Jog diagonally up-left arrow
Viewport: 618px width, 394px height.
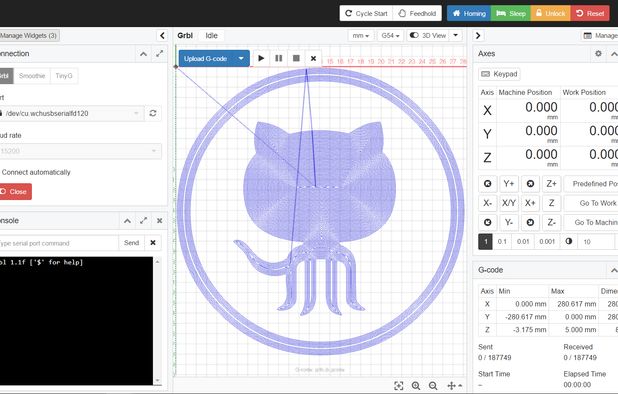(488, 184)
